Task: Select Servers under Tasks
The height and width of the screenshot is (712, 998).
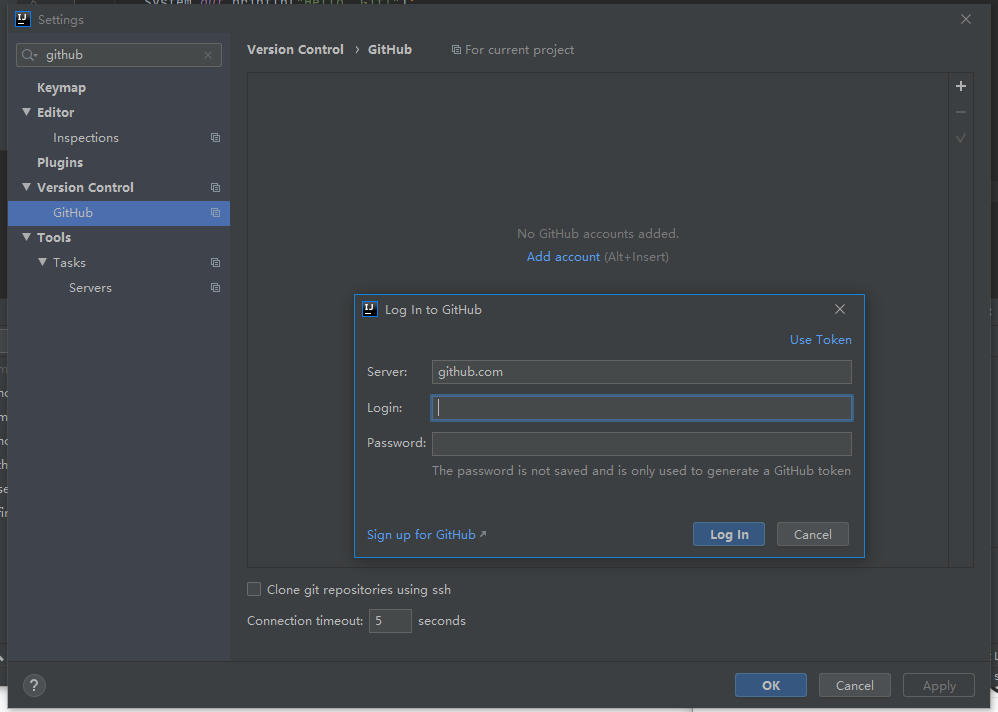Action: [x=90, y=288]
